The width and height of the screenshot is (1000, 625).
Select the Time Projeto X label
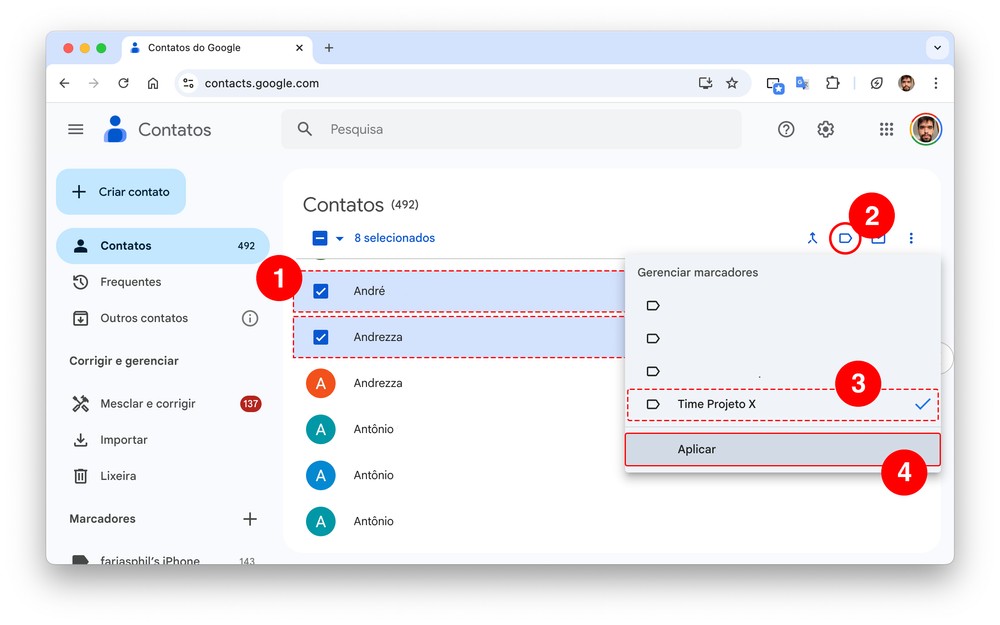716,404
